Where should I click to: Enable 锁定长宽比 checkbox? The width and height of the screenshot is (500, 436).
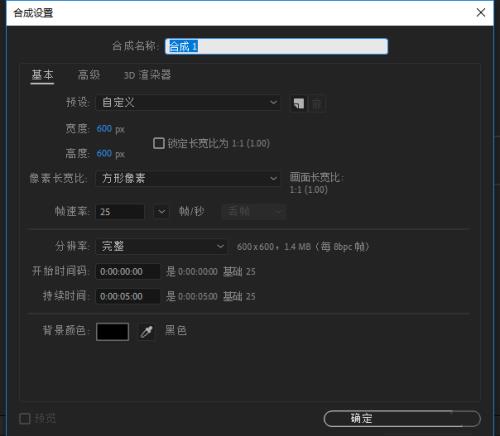pyautogui.click(x=159, y=143)
